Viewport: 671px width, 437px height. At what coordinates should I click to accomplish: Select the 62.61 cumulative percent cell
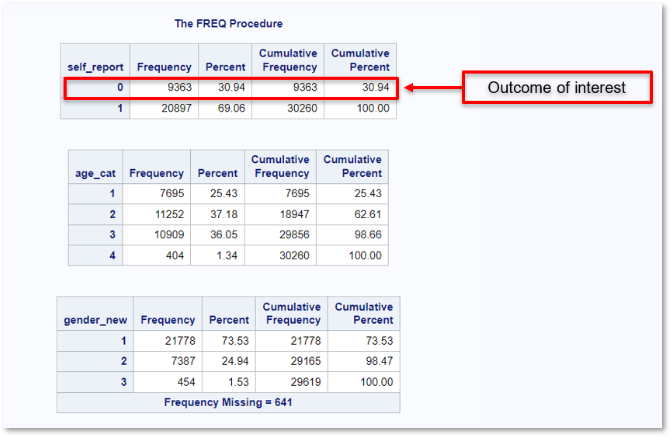pyautogui.click(x=352, y=213)
